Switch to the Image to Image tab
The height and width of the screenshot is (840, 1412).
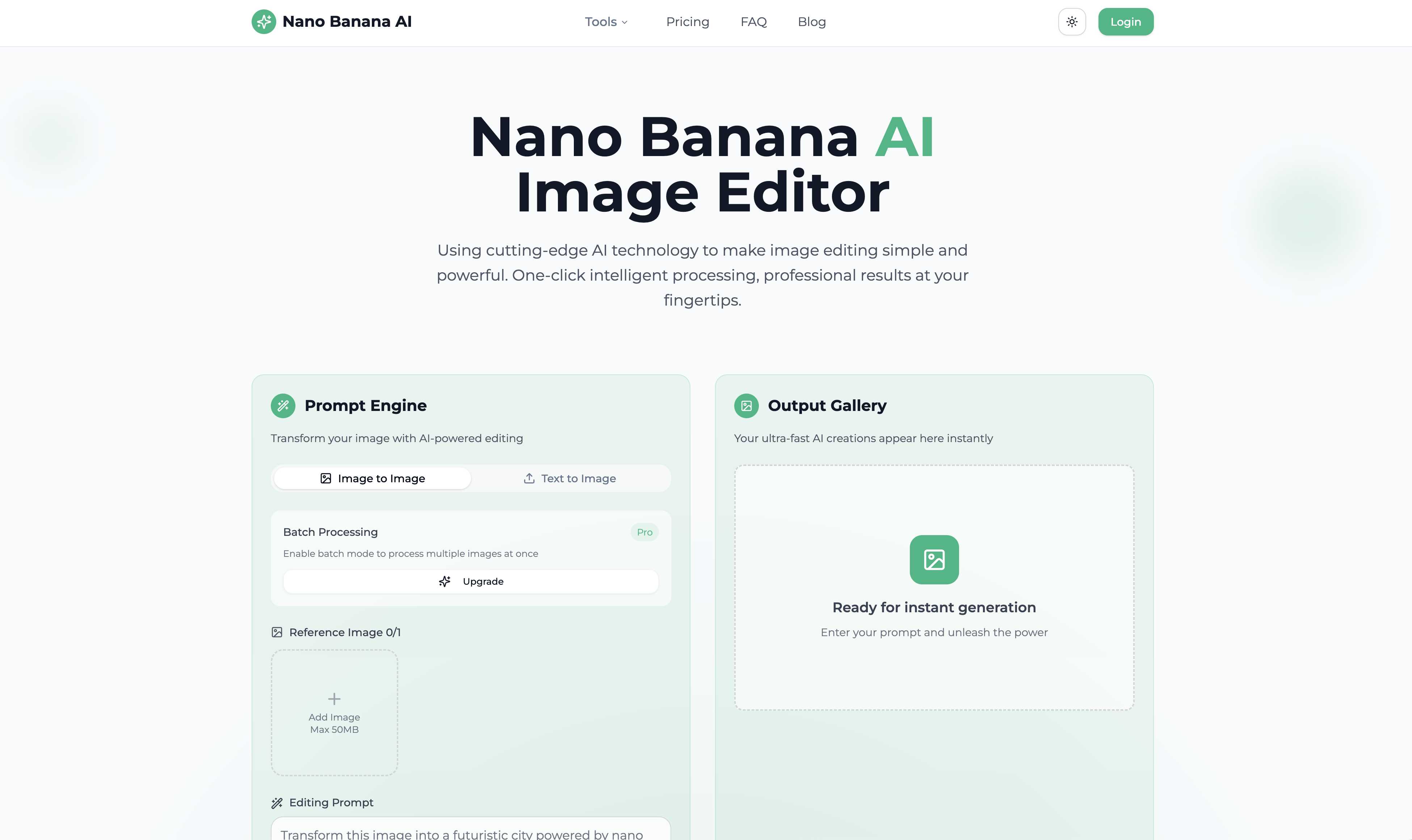point(373,478)
